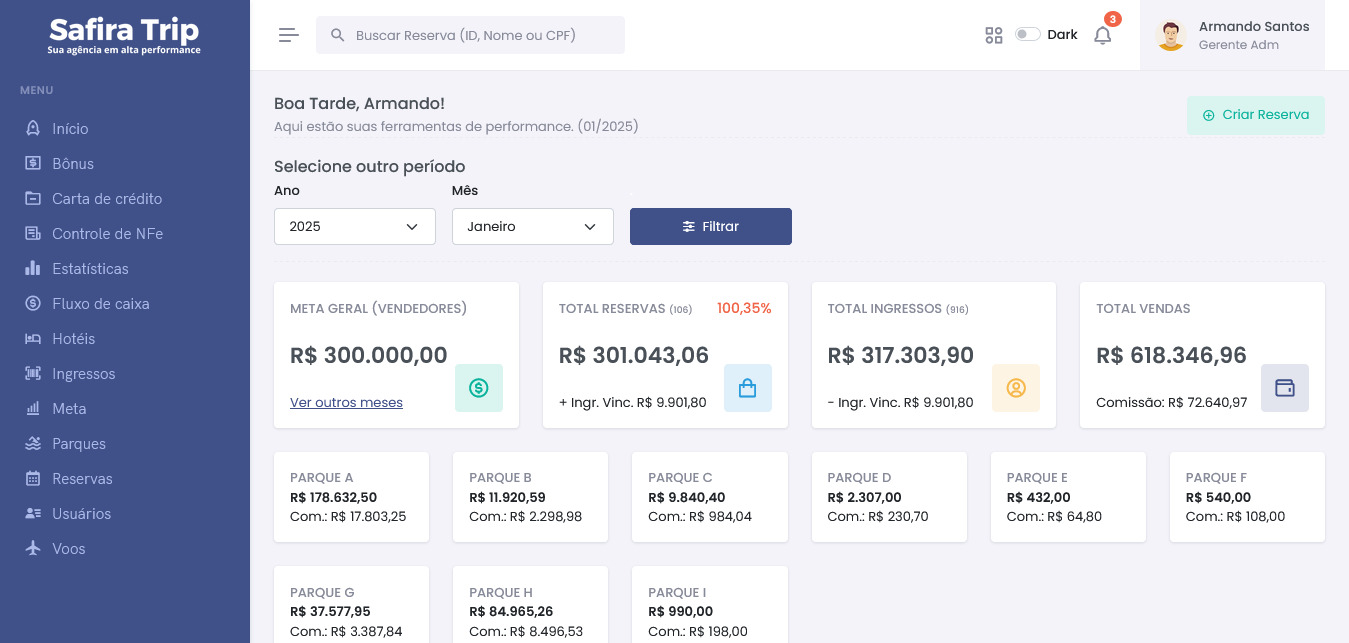Open the apps grid icon
This screenshot has height=643, width=1349.
(x=993, y=35)
